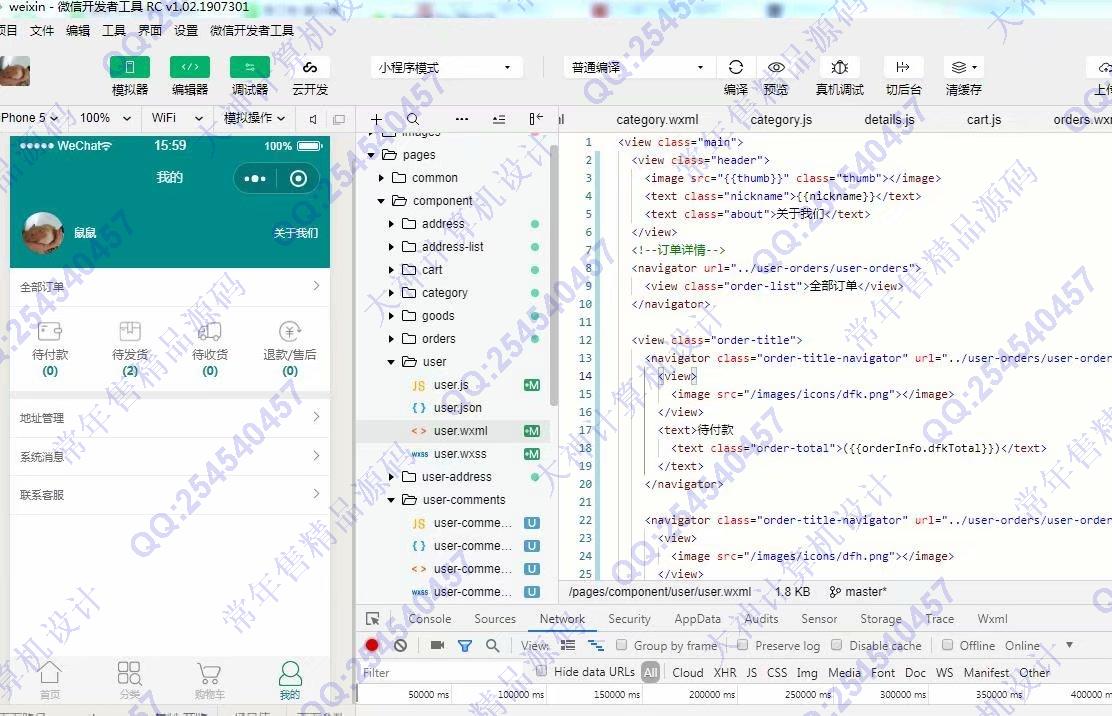Click the master* git branch status
This screenshot has height=716, width=1112.
(x=857, y=592)
